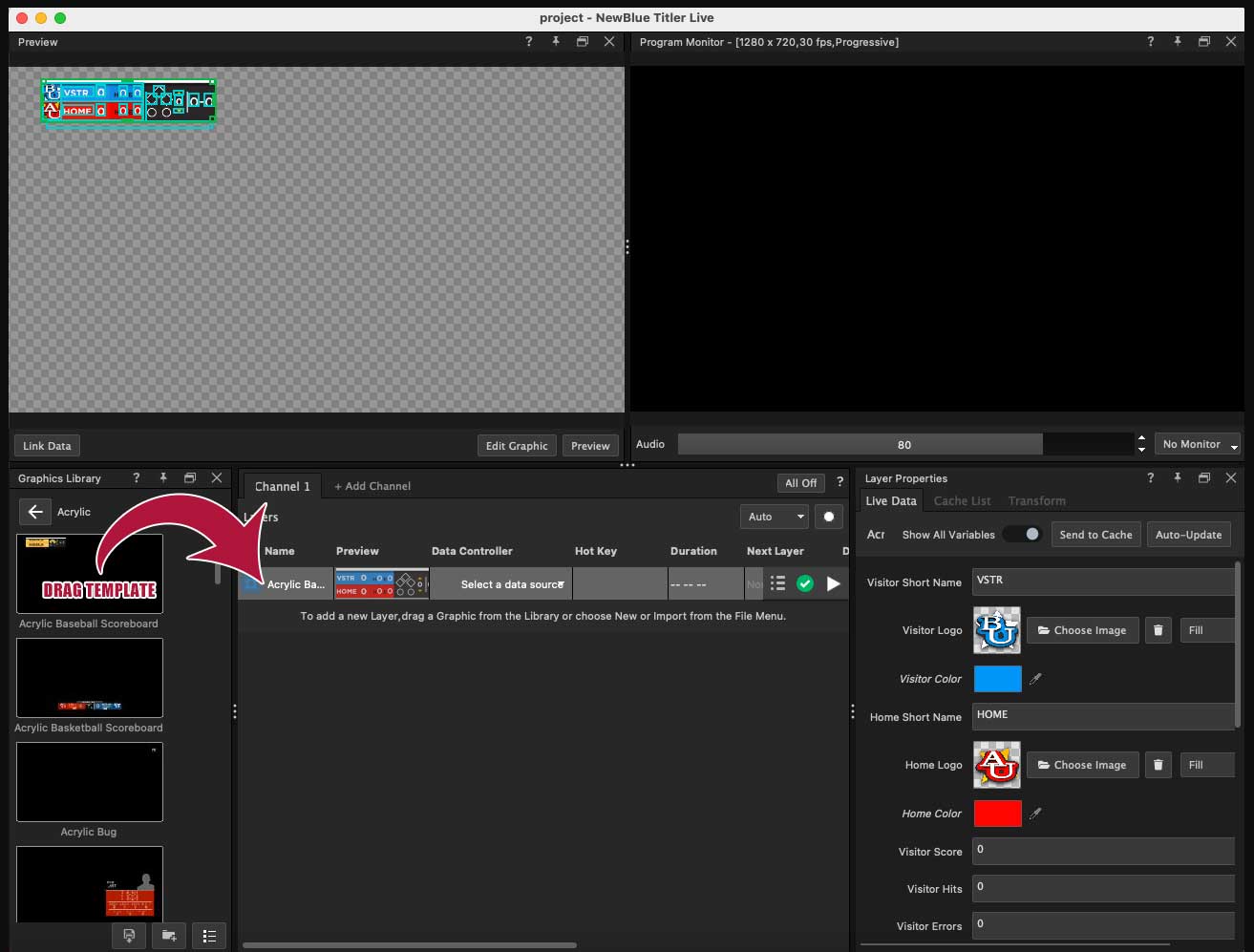
Task: Toggle green checkmark on Acrylic layer
Action: pos(805,583)
